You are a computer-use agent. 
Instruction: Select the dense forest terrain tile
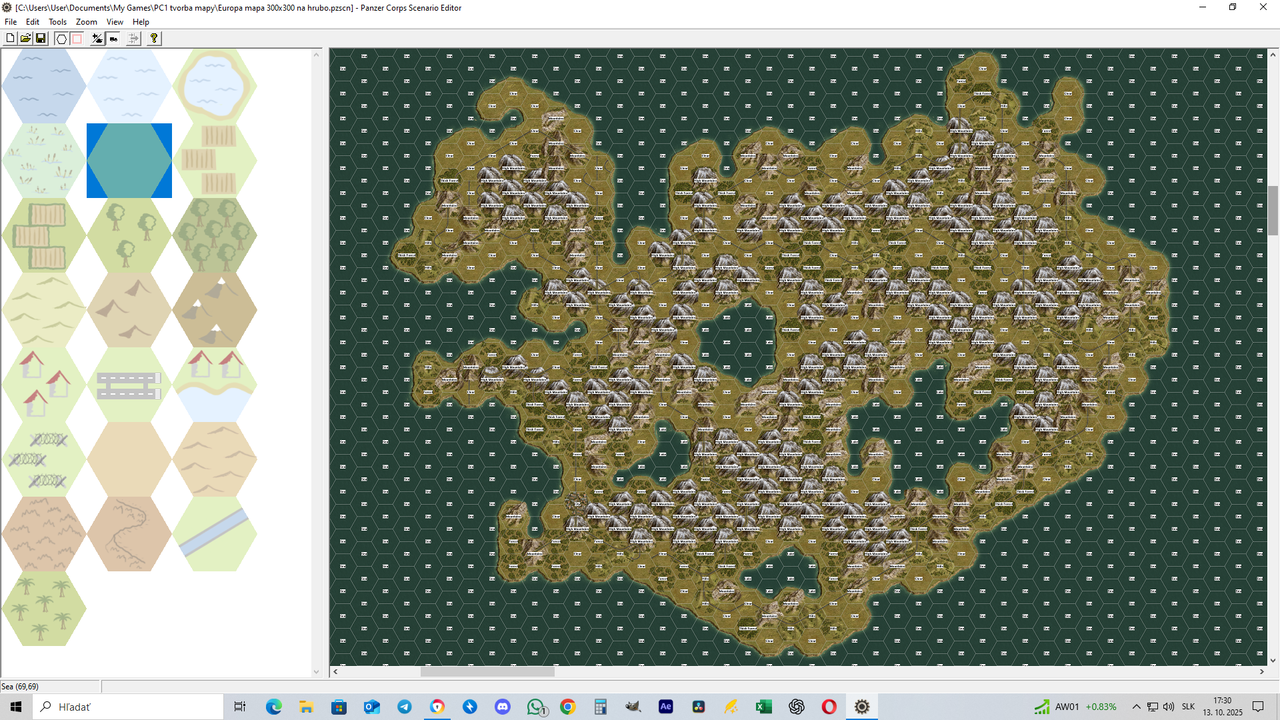215,235
